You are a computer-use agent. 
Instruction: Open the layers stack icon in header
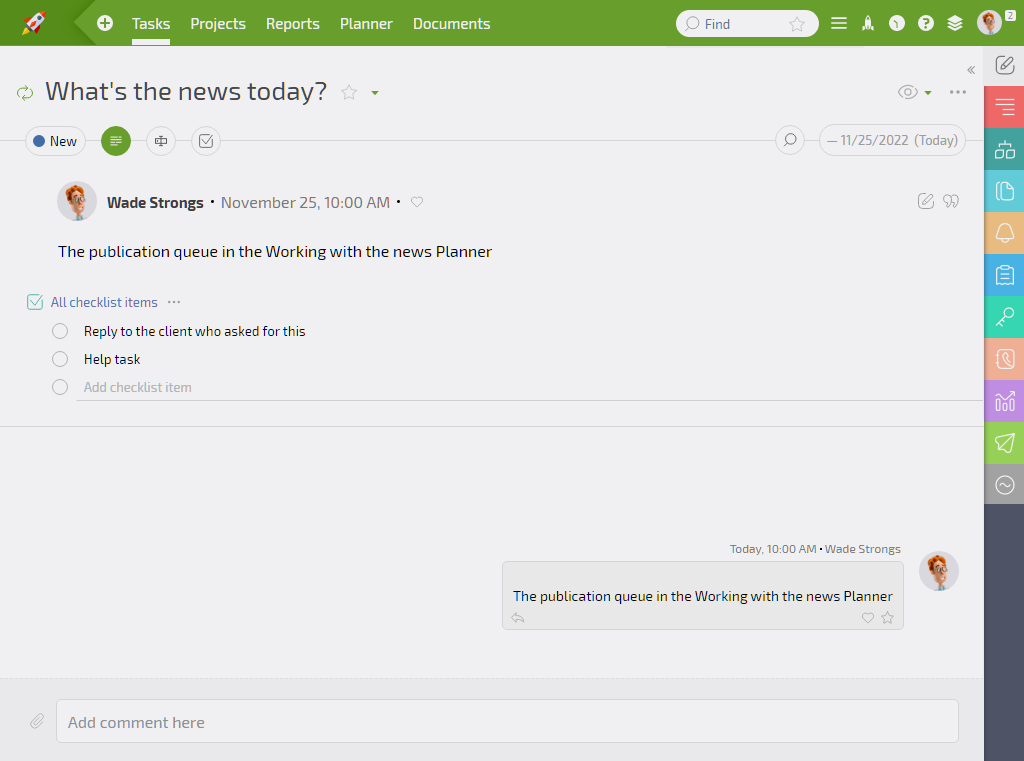pos(955,24)
